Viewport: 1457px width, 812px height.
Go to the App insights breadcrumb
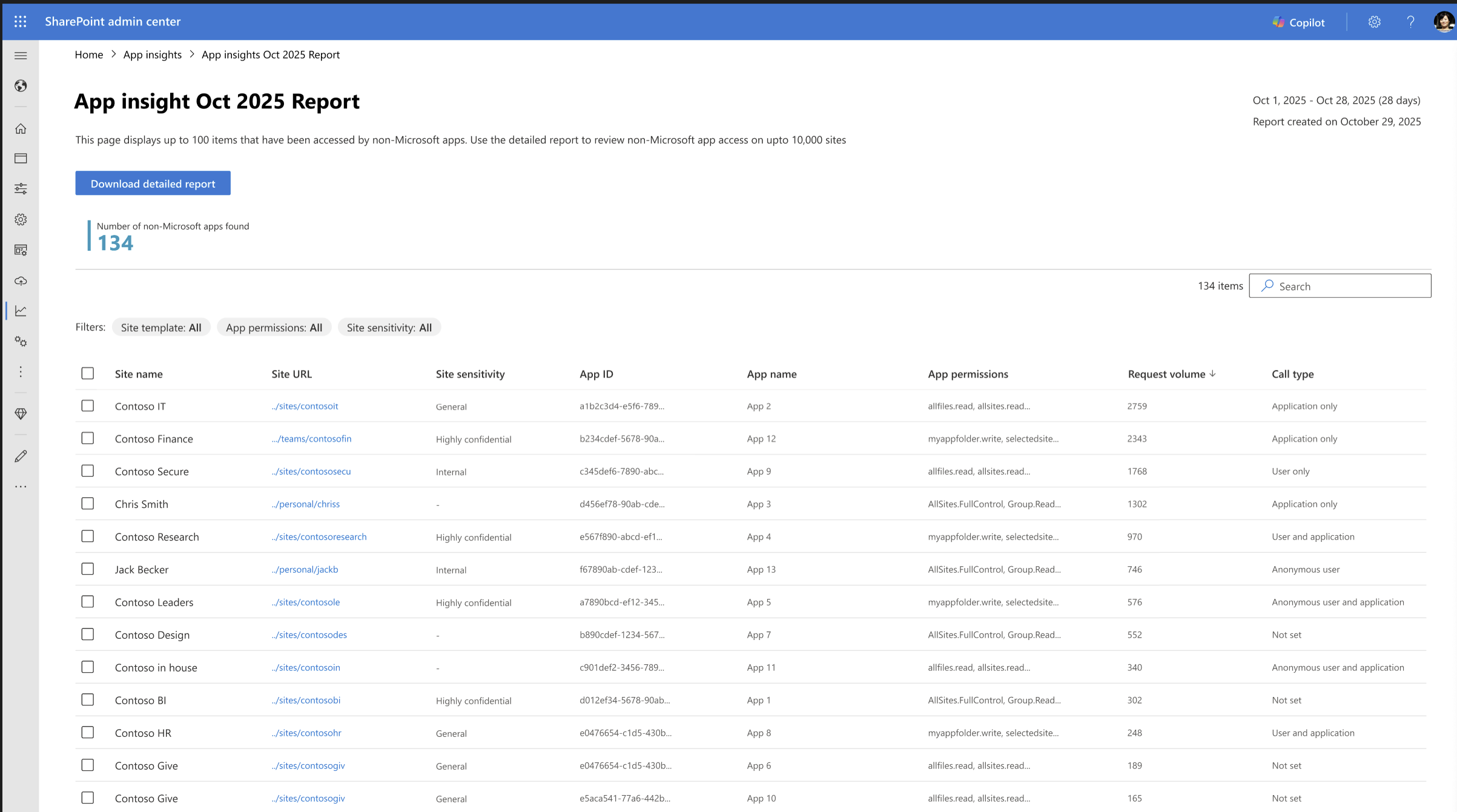pyautogui.click(x=153, y=54)
